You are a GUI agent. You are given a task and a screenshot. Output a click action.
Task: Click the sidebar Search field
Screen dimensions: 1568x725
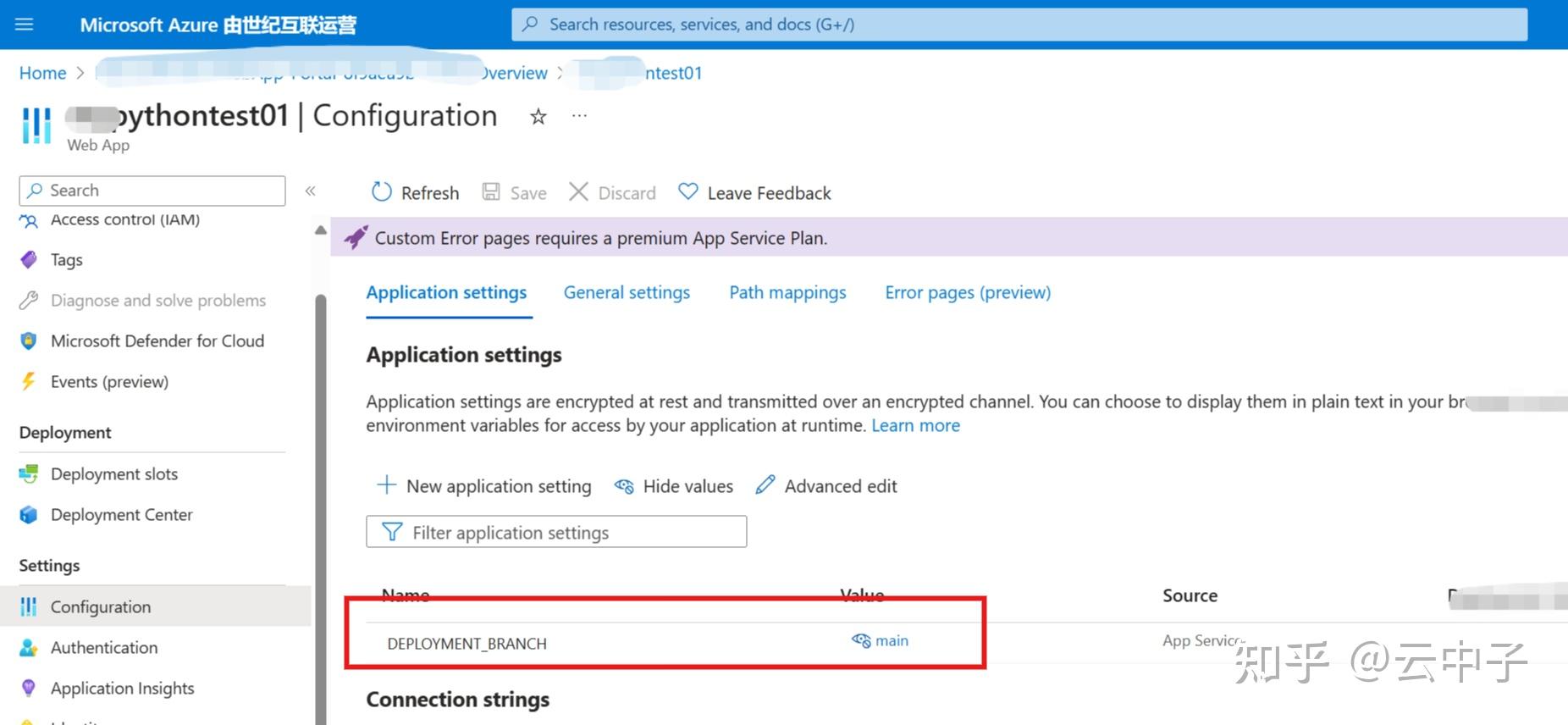click(x=152, y=191)
